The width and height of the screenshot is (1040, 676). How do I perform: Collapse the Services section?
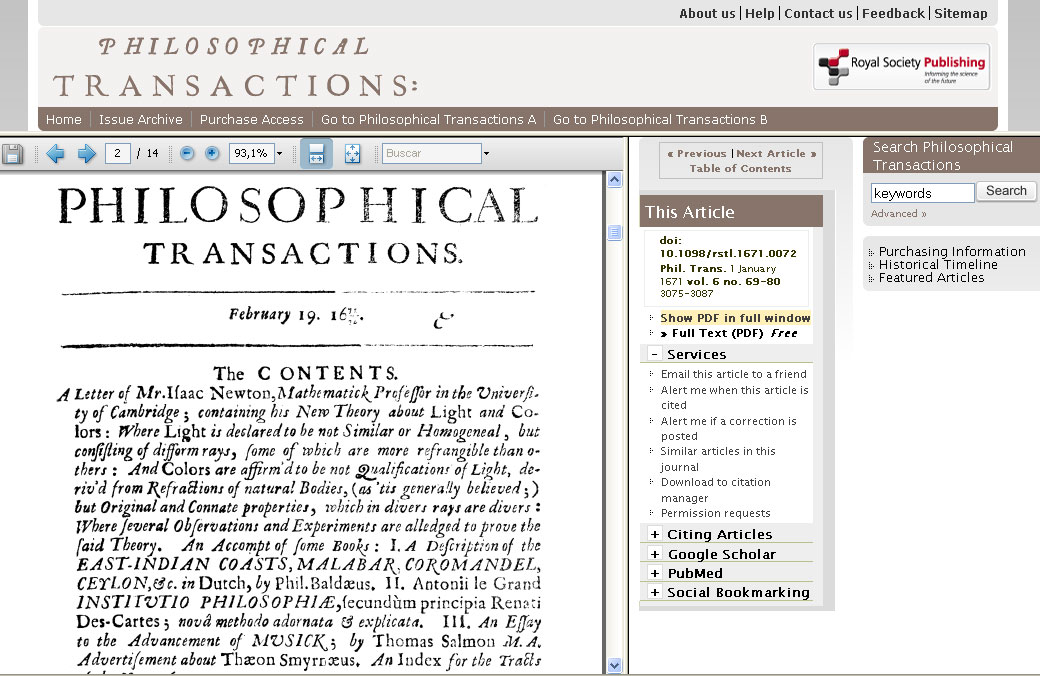[655, 354]
